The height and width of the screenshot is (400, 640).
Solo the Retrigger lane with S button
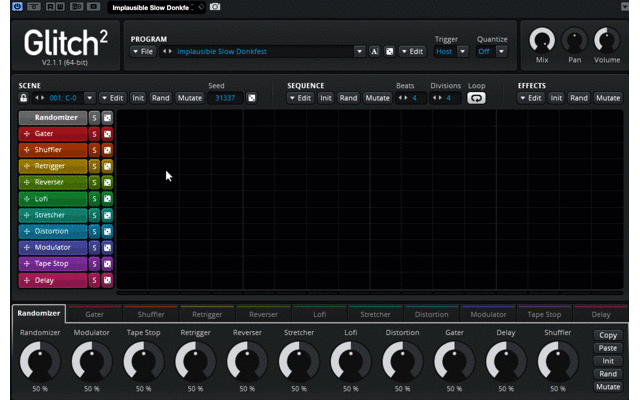pyautogui.click(x=94, y=166)
